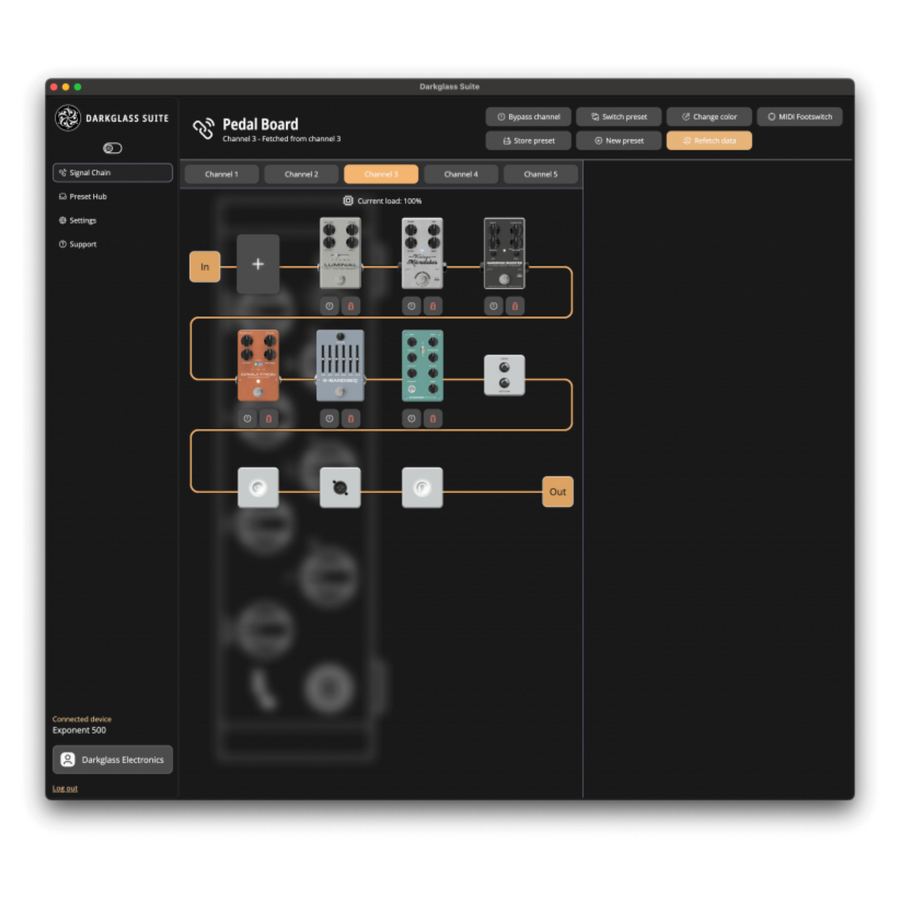Switch to the Channel 5 tab
The height and width of the screenshot is (900, 900).
coord(540,174)
